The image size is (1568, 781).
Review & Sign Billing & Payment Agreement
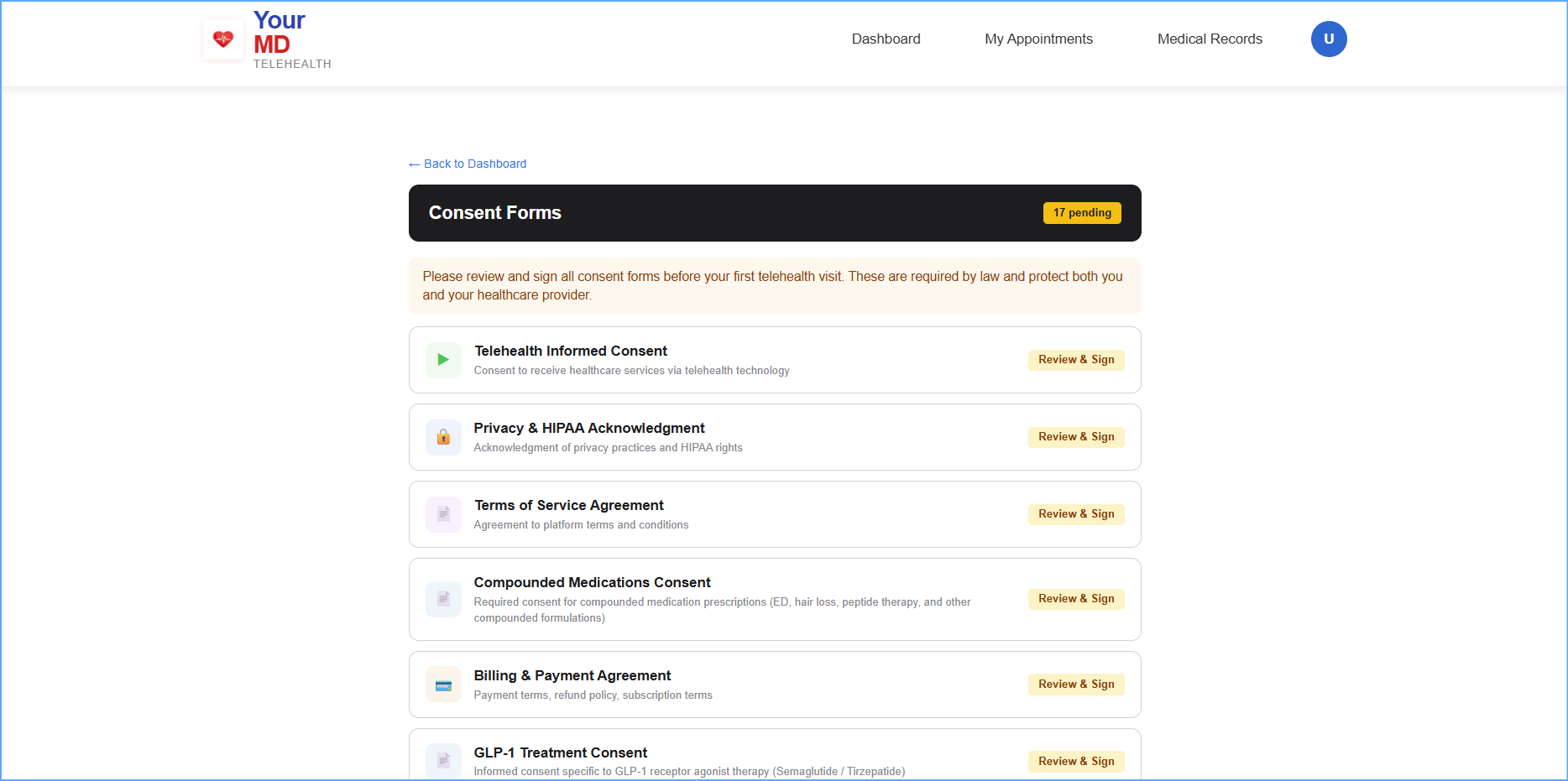pos(1076,685)
